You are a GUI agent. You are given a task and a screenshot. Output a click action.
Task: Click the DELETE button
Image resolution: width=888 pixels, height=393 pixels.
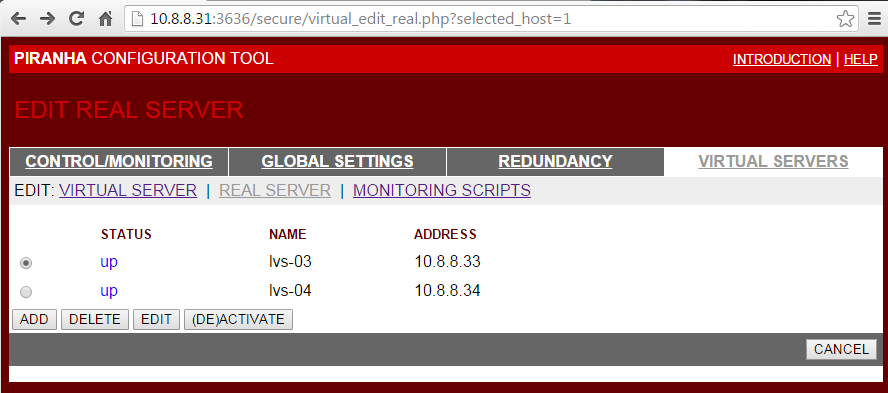point(95,319)
